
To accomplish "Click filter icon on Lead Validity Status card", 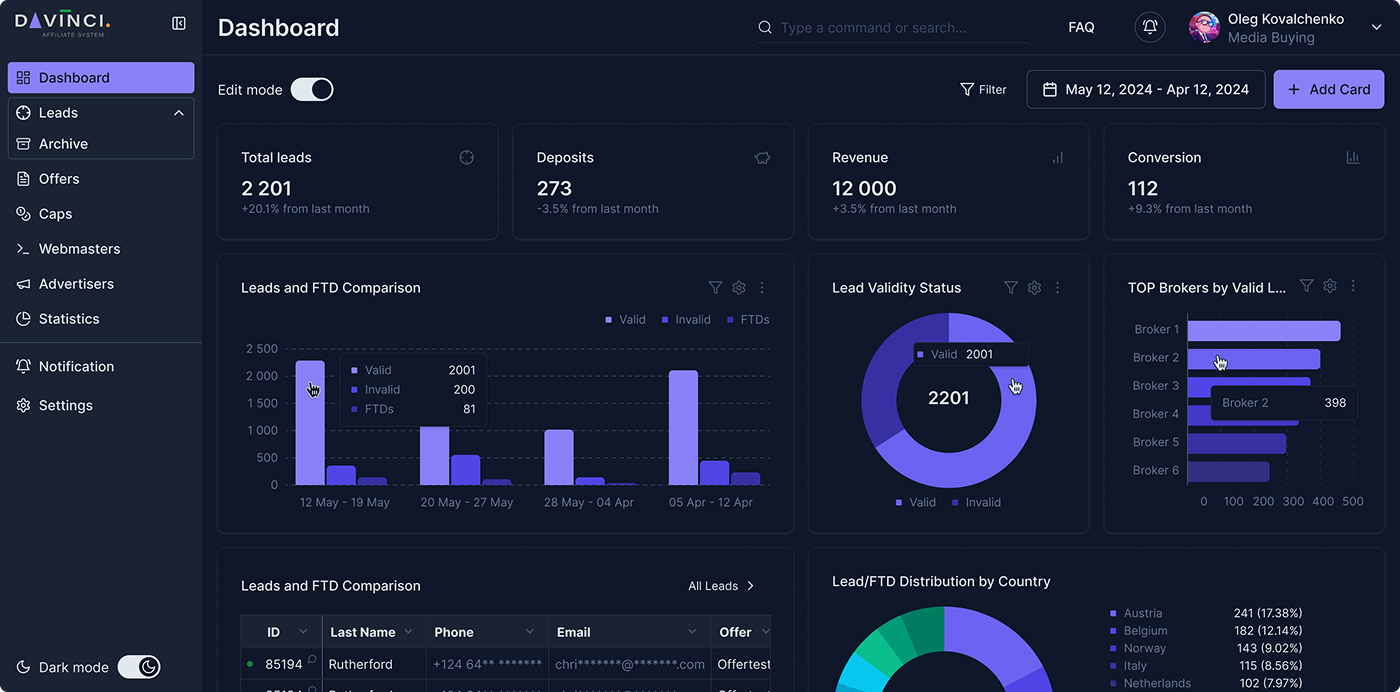I will click(1011, 288).
